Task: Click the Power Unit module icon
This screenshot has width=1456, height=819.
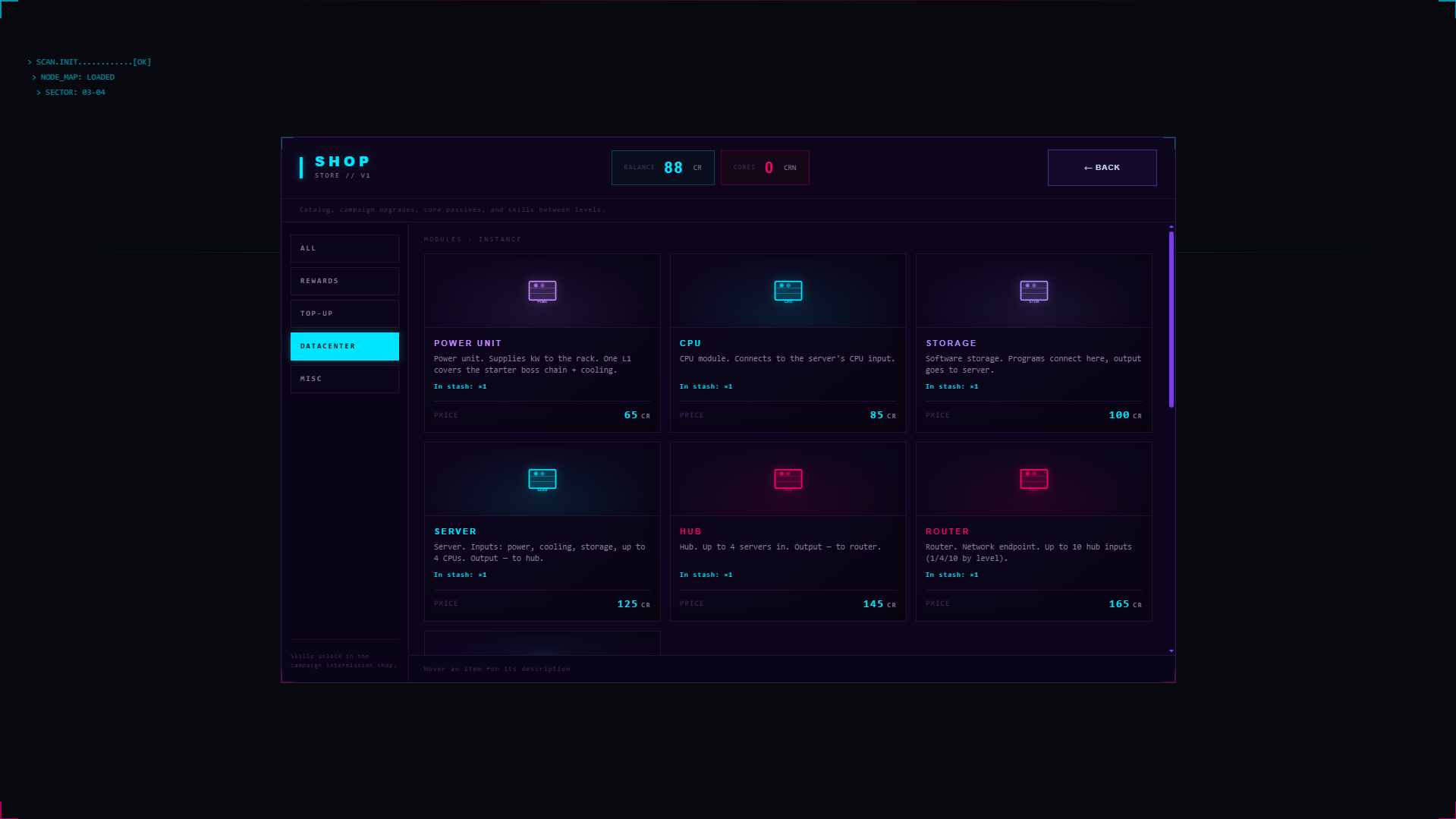Action: pos(542,291)
